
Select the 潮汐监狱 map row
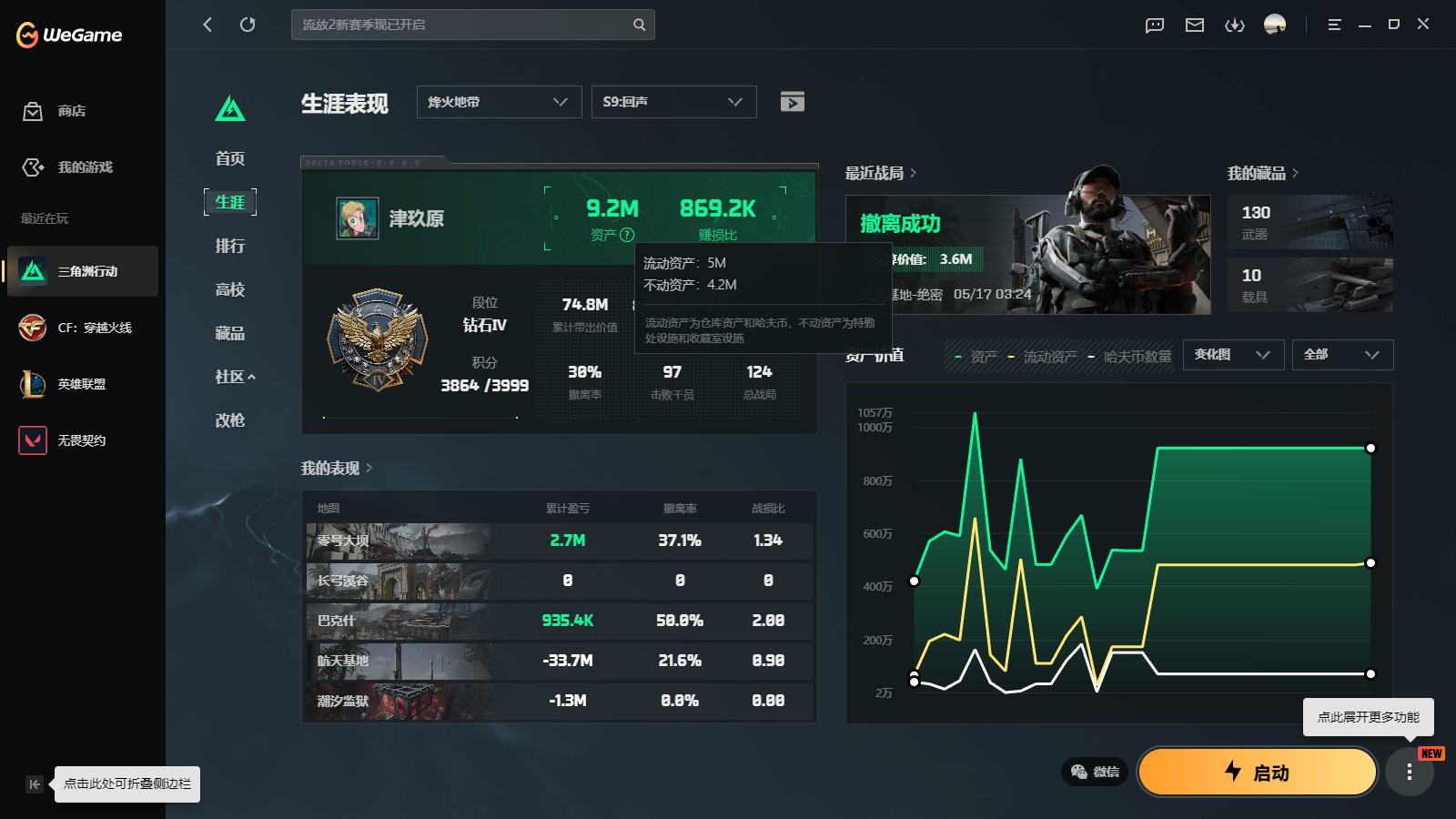[x=560, y=701]
